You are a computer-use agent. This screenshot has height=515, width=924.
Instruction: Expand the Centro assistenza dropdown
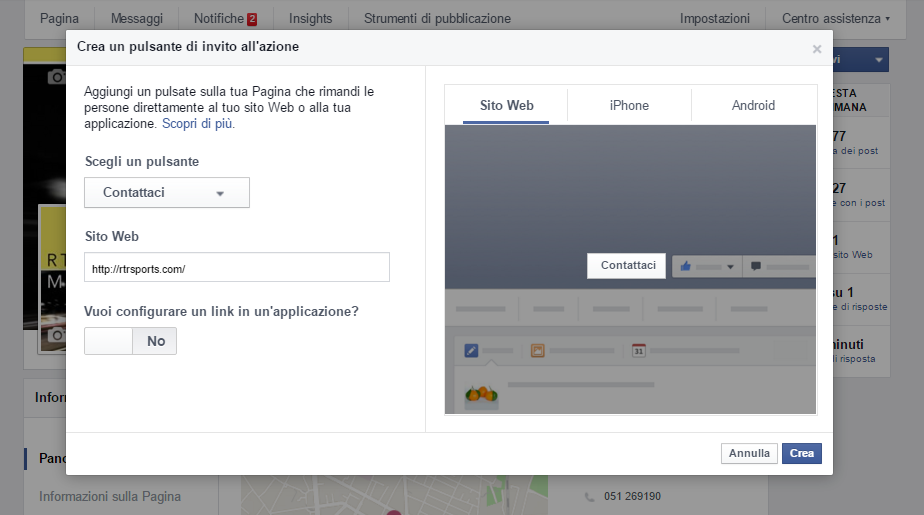(x=836, y=18)
